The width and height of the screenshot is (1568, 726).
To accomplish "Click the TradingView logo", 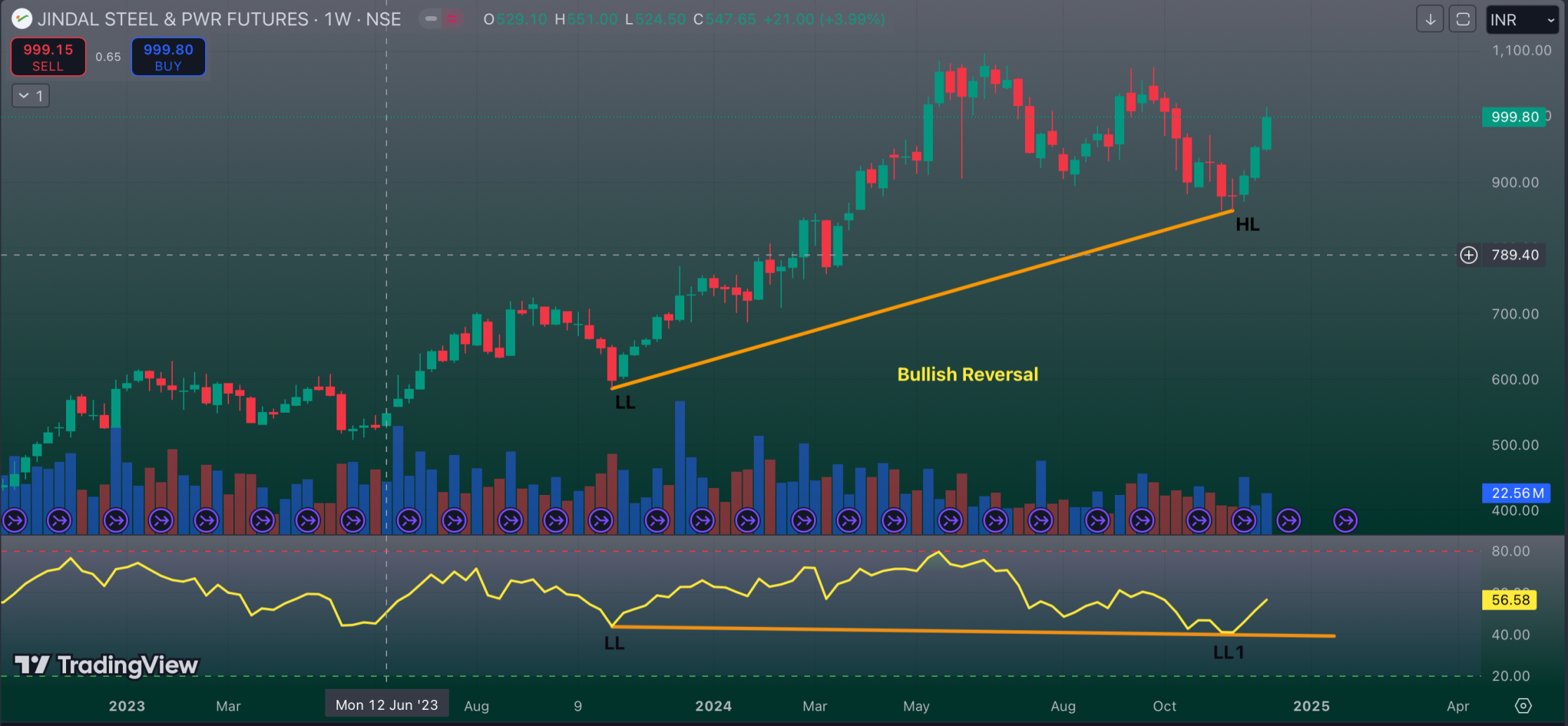I will point(107,664).
